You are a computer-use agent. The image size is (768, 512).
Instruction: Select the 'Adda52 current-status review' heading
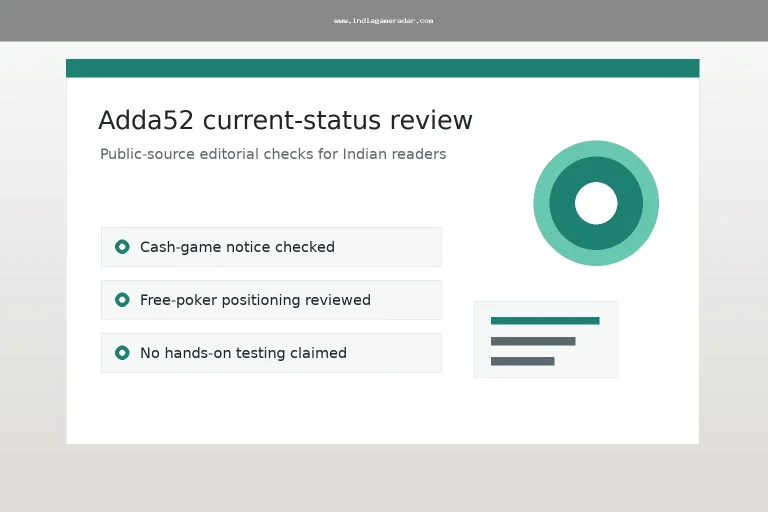286,120
